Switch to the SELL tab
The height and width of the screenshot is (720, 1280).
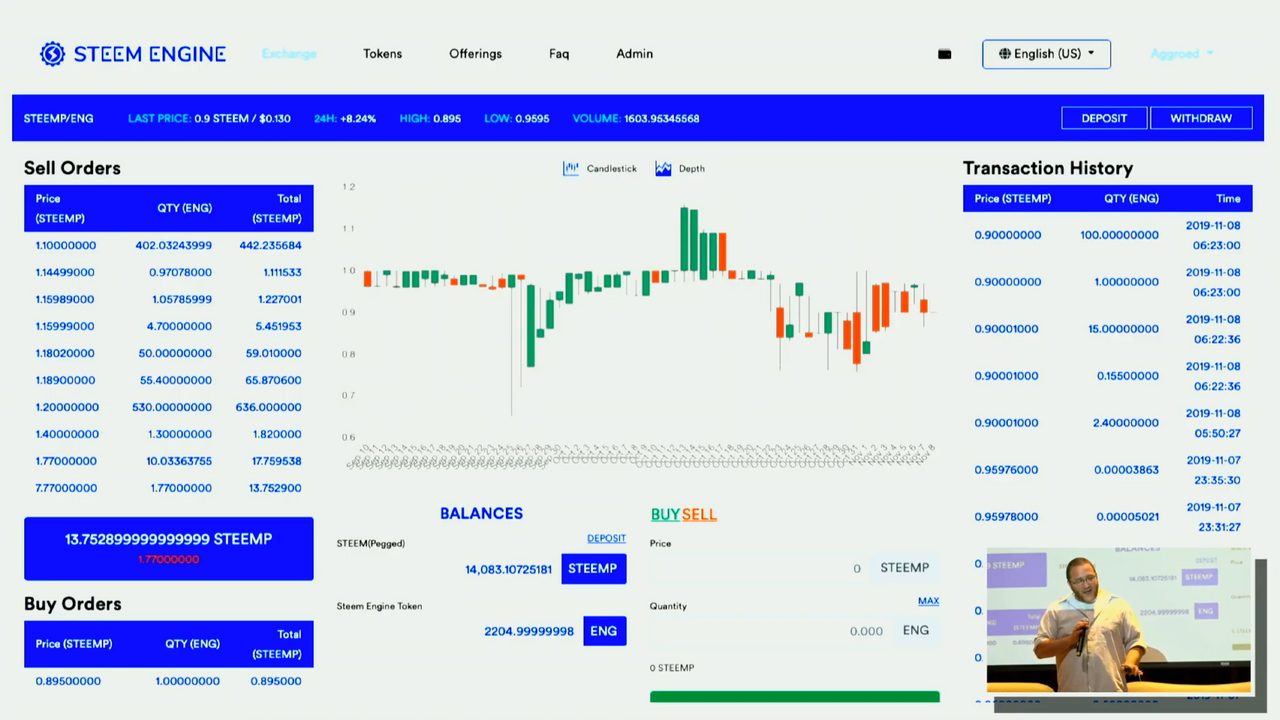click(699, 514)
